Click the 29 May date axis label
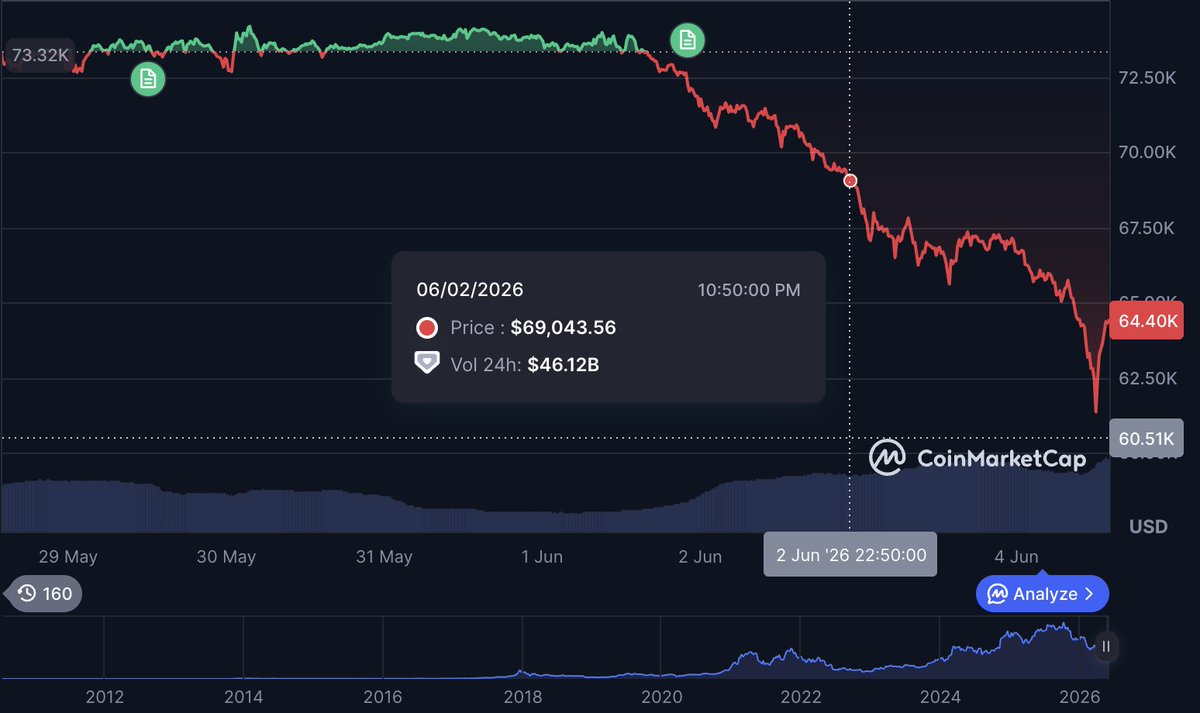The height and width of the screenshot is (713, 1200). coord(68,557)
